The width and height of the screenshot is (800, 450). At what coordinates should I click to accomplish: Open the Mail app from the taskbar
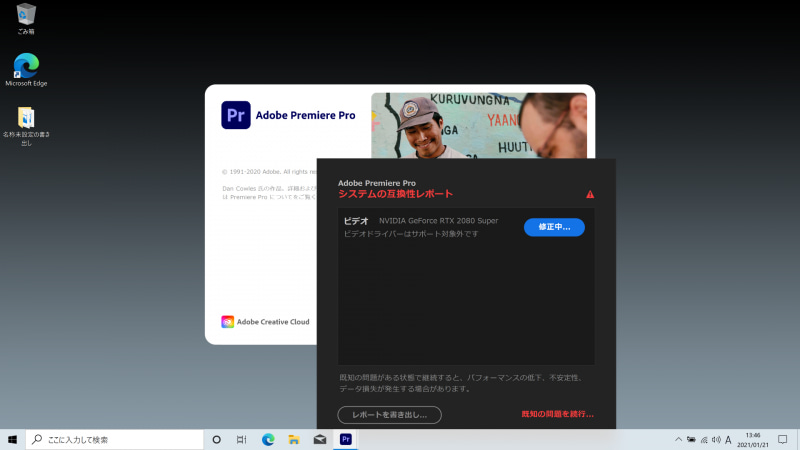tap(320, 439)
